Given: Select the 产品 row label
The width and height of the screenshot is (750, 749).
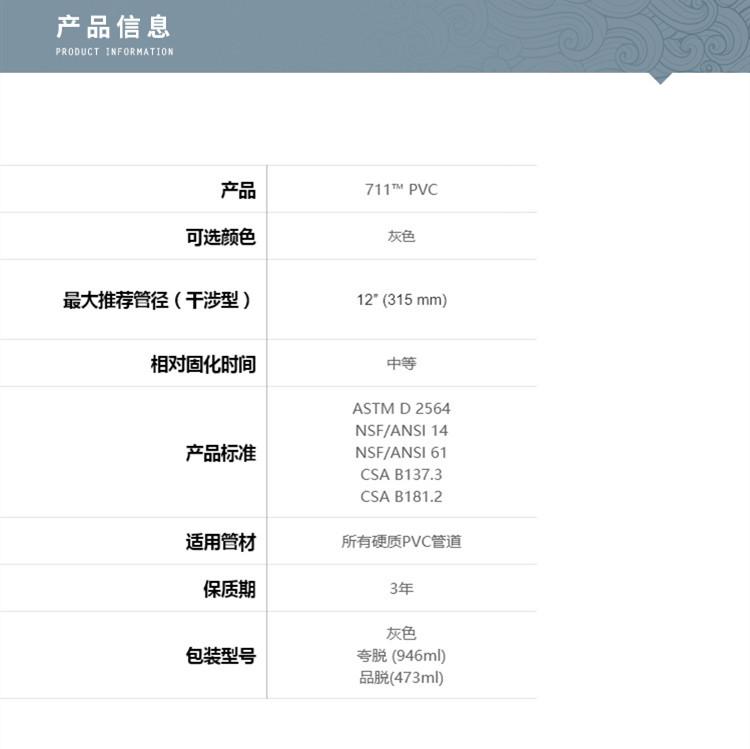Looking at the screenshot, I should [238, 190].
